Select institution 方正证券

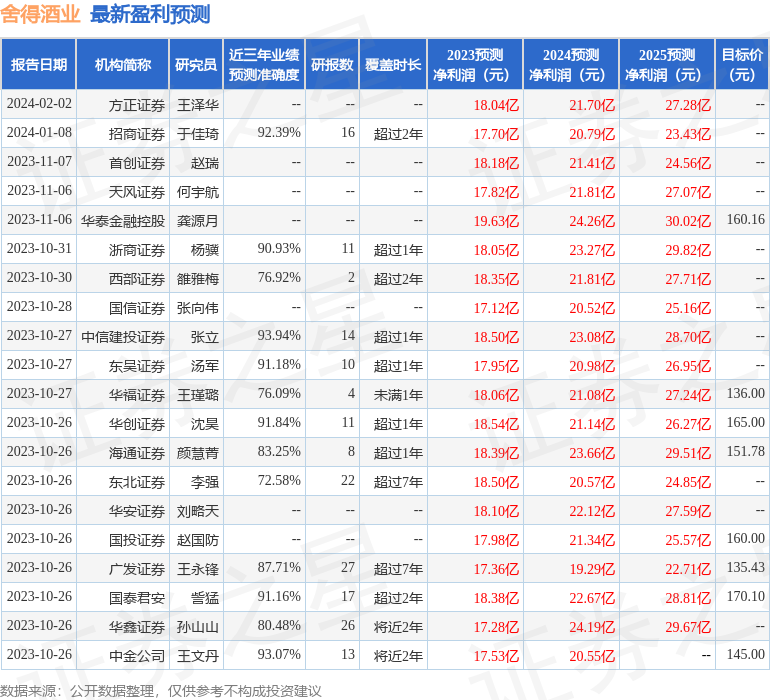pos(137,105)
